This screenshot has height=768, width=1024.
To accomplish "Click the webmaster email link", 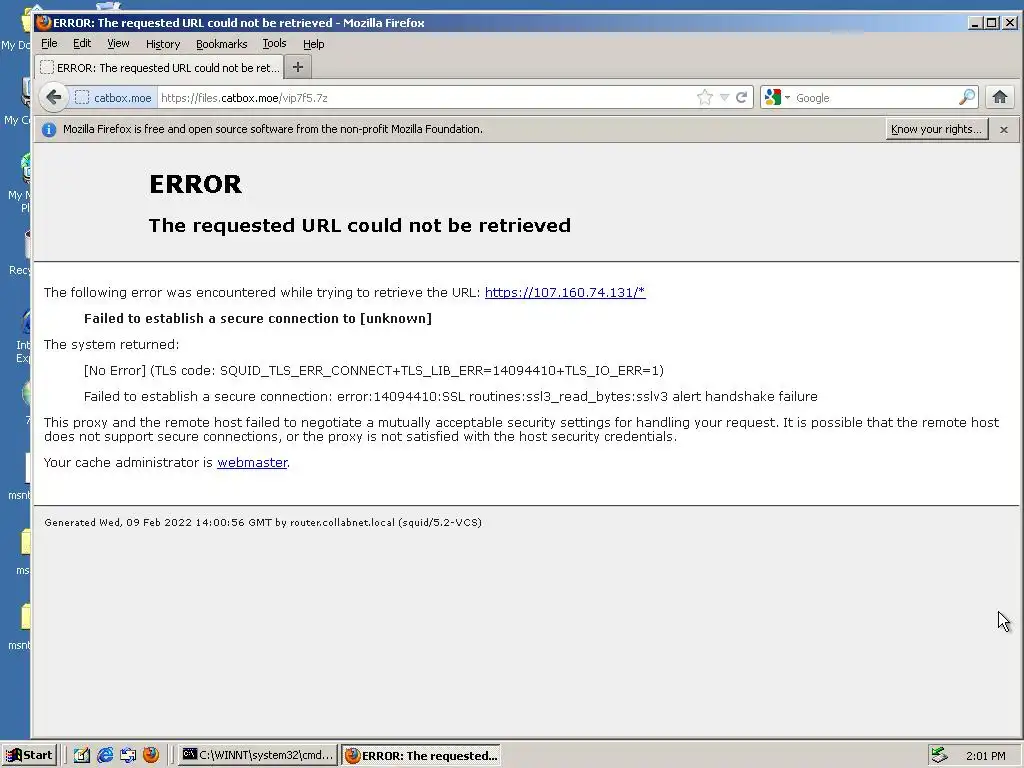I will [252, 462].
